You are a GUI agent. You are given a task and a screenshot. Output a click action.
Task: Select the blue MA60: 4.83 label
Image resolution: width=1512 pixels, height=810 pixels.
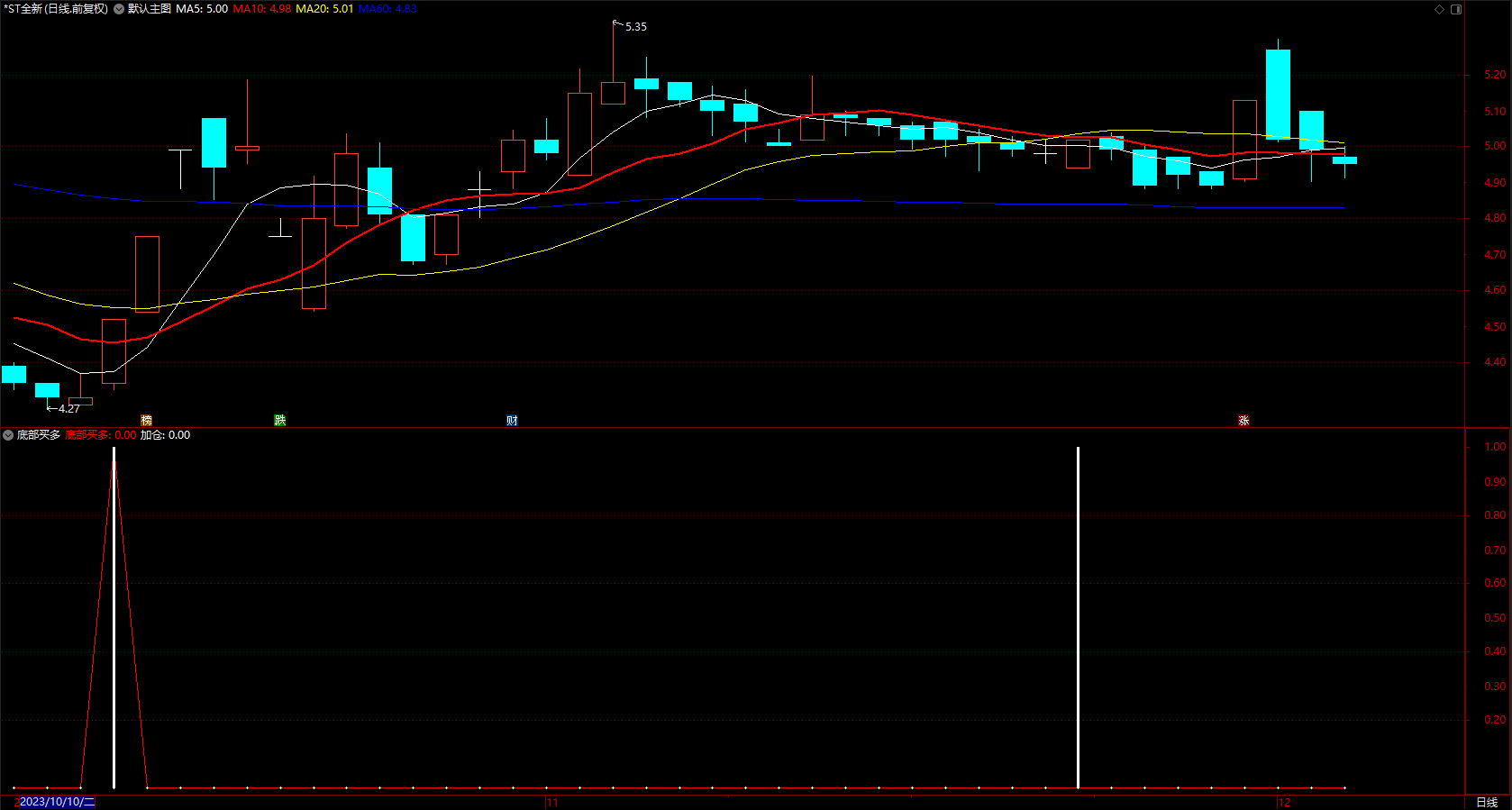tap(387, 9)
